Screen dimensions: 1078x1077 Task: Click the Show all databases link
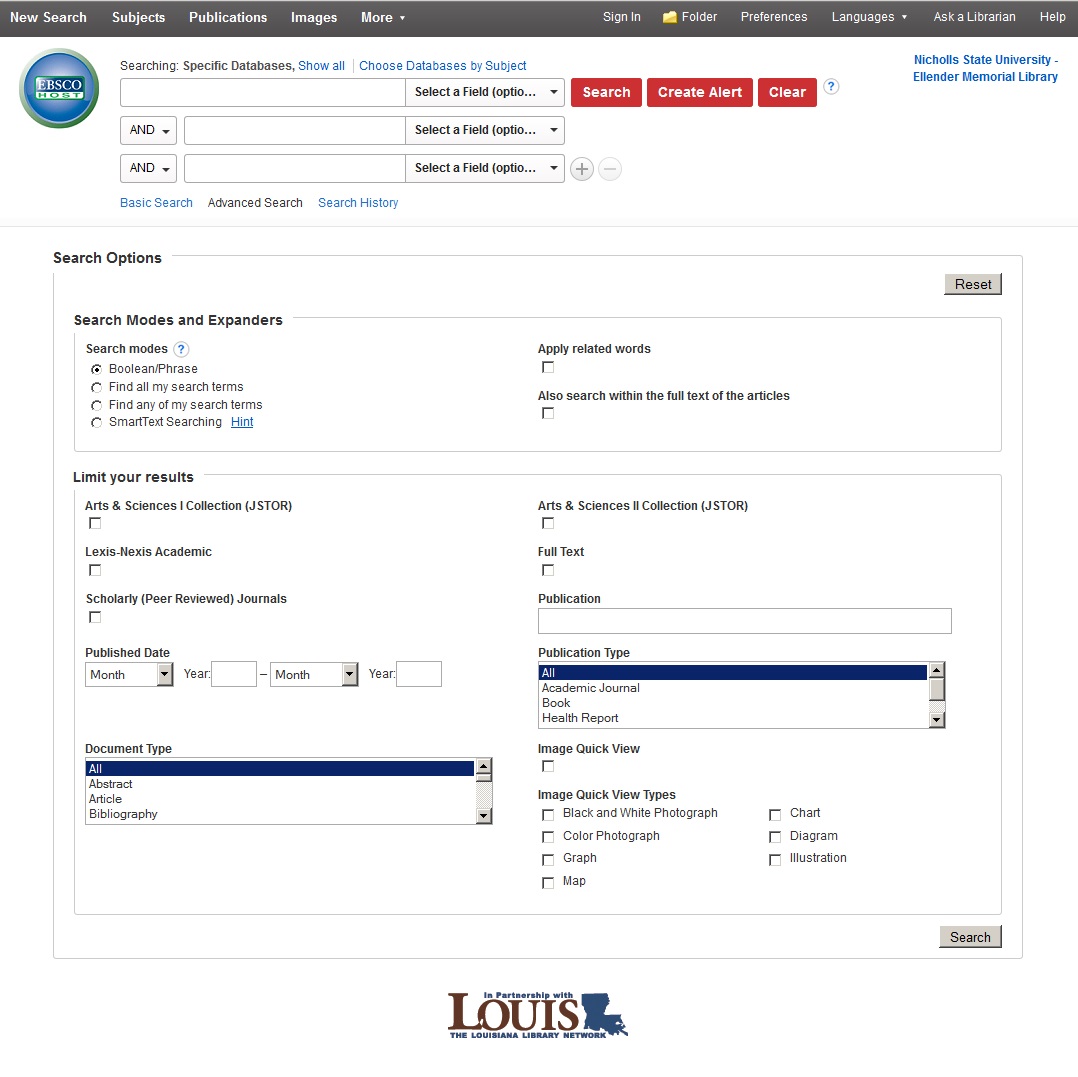click(321, 65)
